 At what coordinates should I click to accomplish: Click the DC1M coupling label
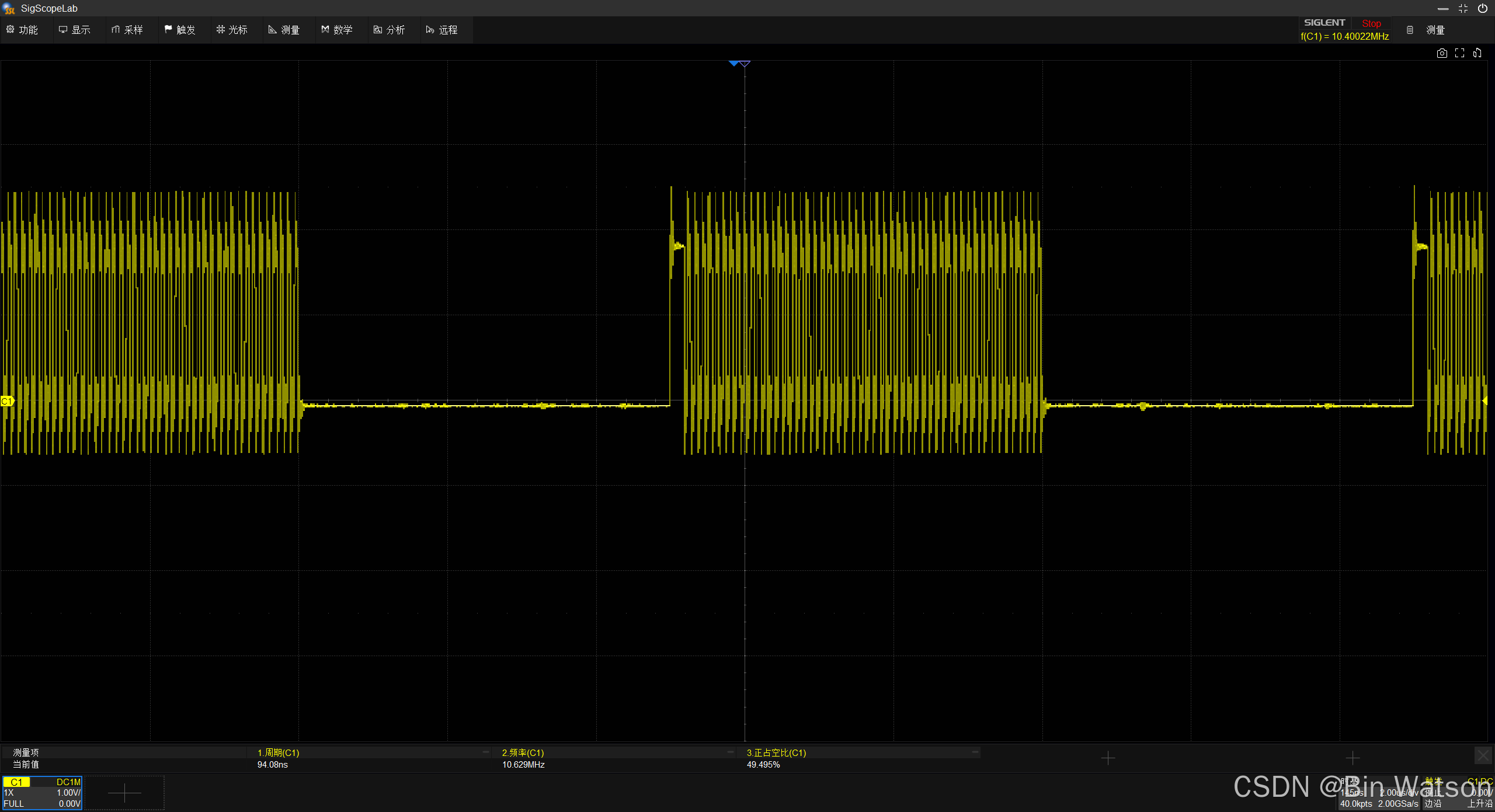[x=68, y=782]
